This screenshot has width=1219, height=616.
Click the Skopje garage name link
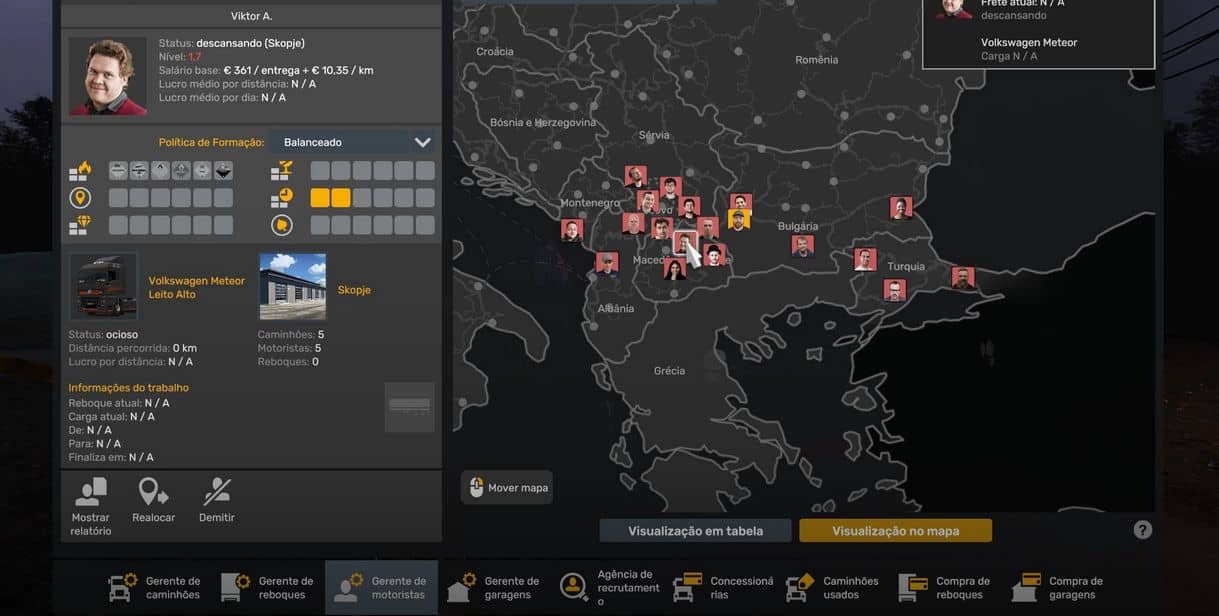tap(354, 290)
